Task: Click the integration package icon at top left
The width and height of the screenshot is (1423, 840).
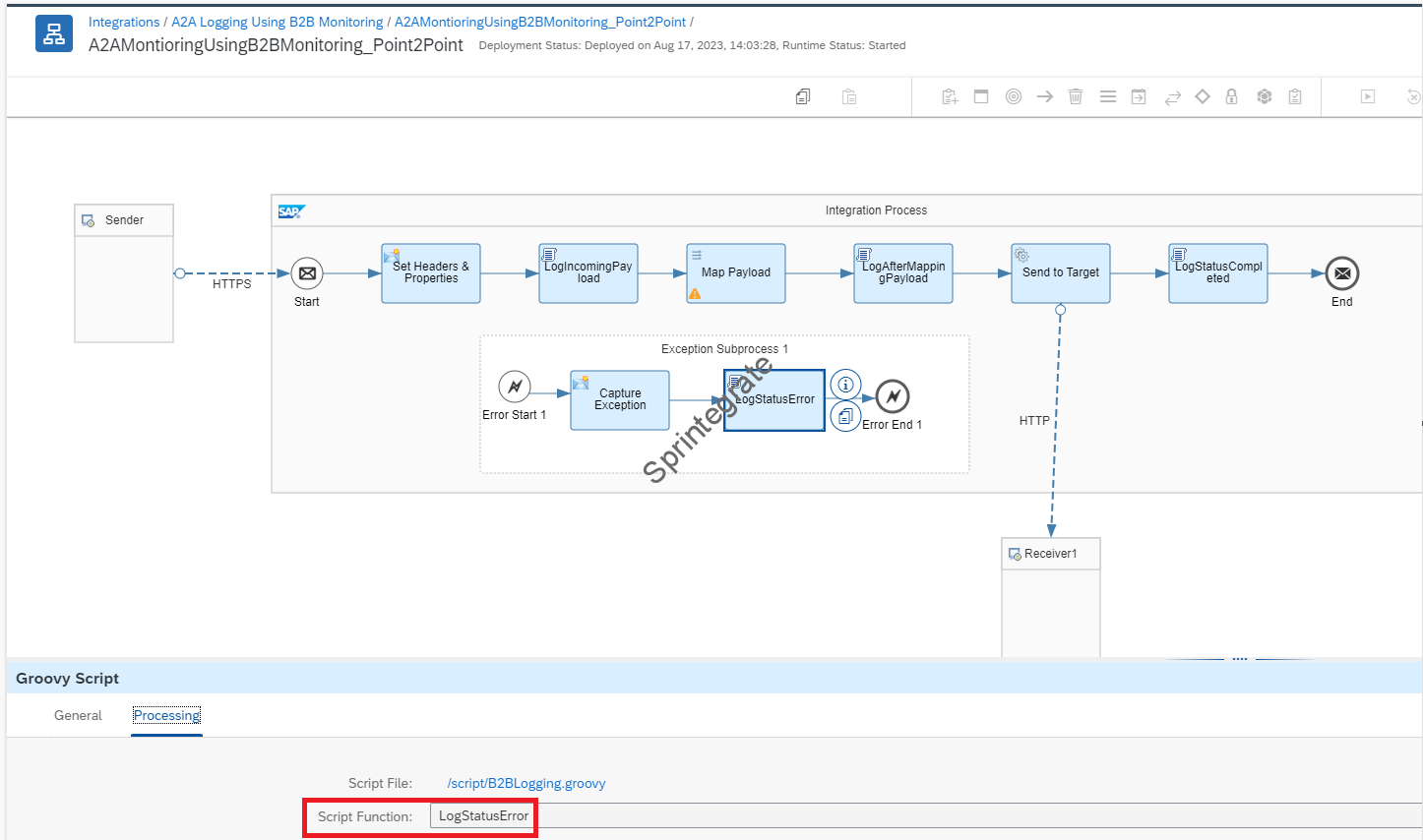Action: [x=54, y=33]
